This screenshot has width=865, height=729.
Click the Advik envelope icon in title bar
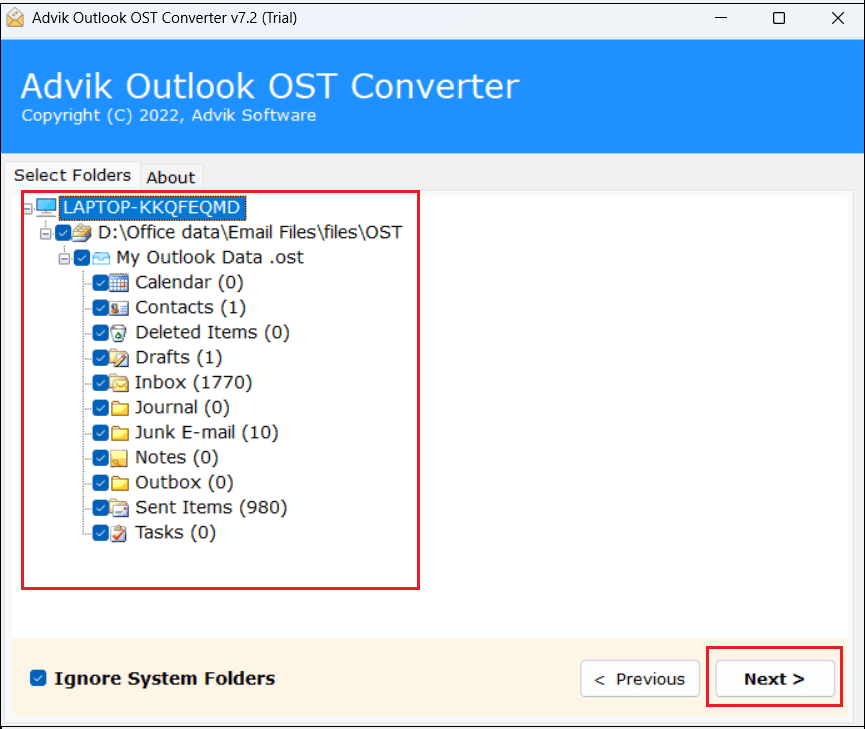click(15, 18)
